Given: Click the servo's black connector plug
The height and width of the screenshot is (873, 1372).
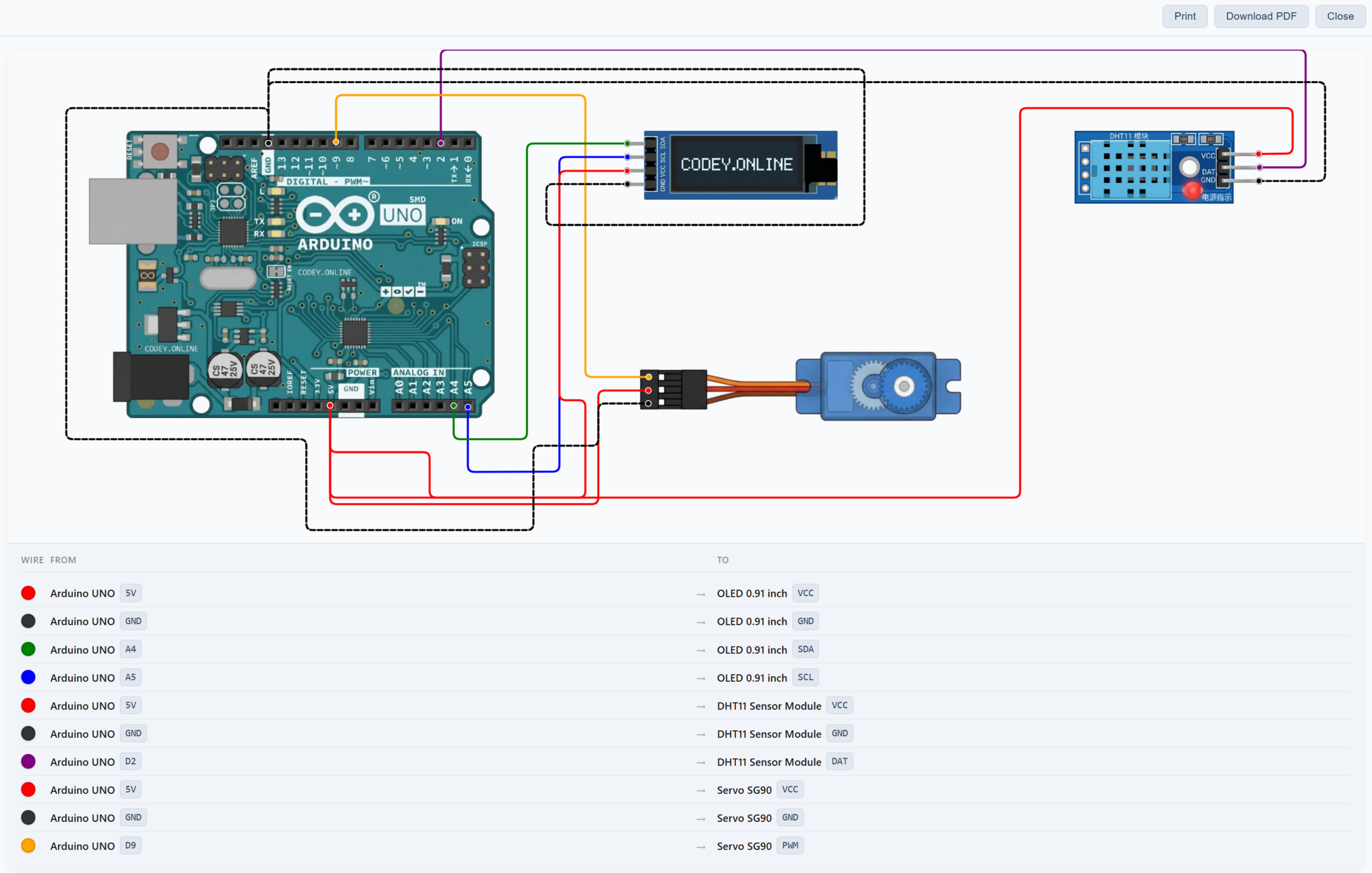Looking at the screenshot, I should pyautogui.click(x=673, y=389).
